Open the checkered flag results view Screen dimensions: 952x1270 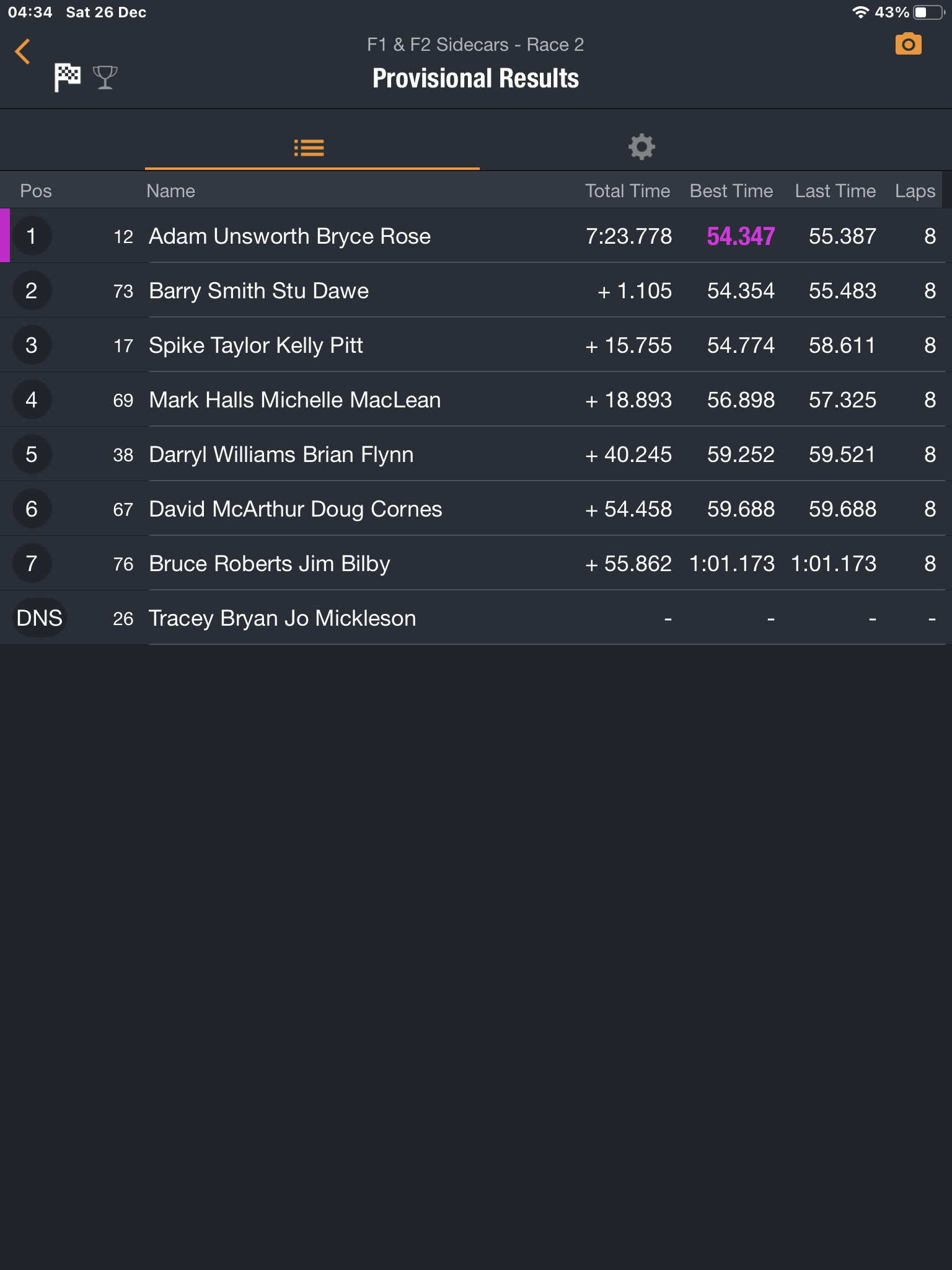click(x=67, y=78)
